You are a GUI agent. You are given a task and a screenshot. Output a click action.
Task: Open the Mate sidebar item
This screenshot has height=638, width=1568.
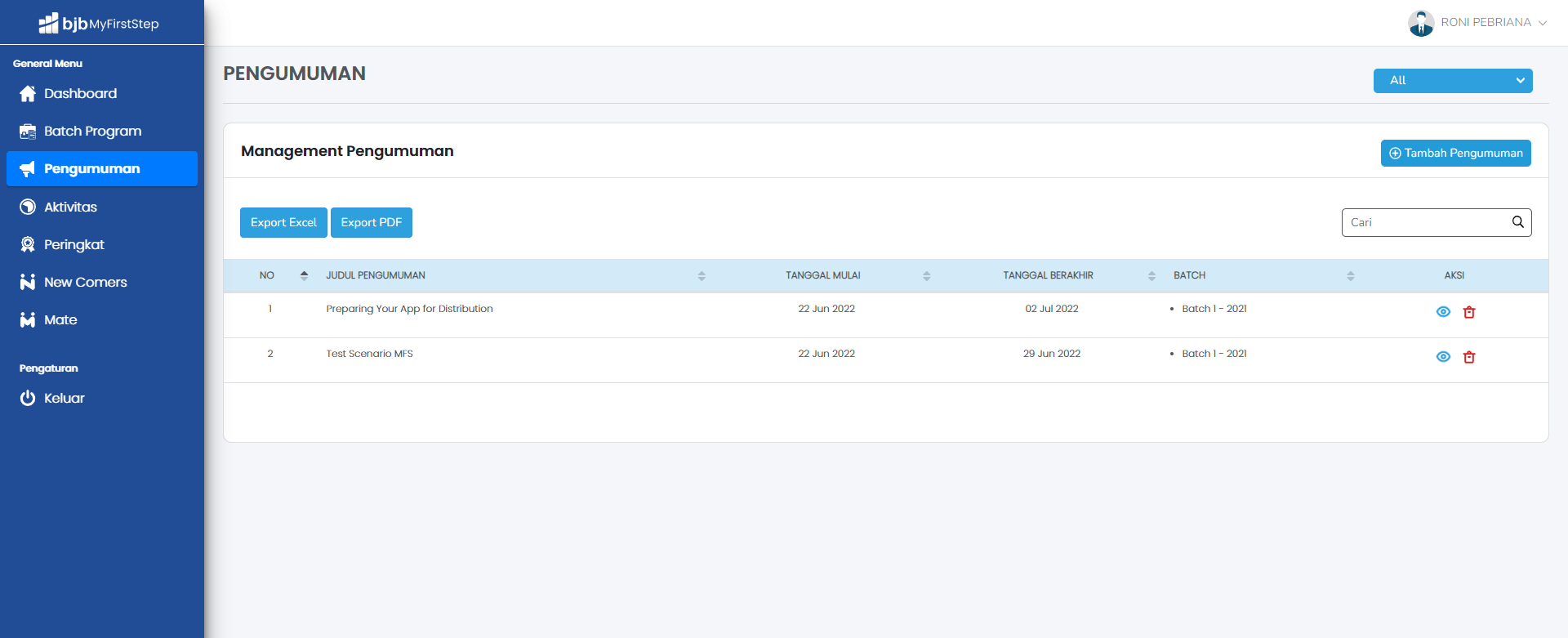pos(102,320)
